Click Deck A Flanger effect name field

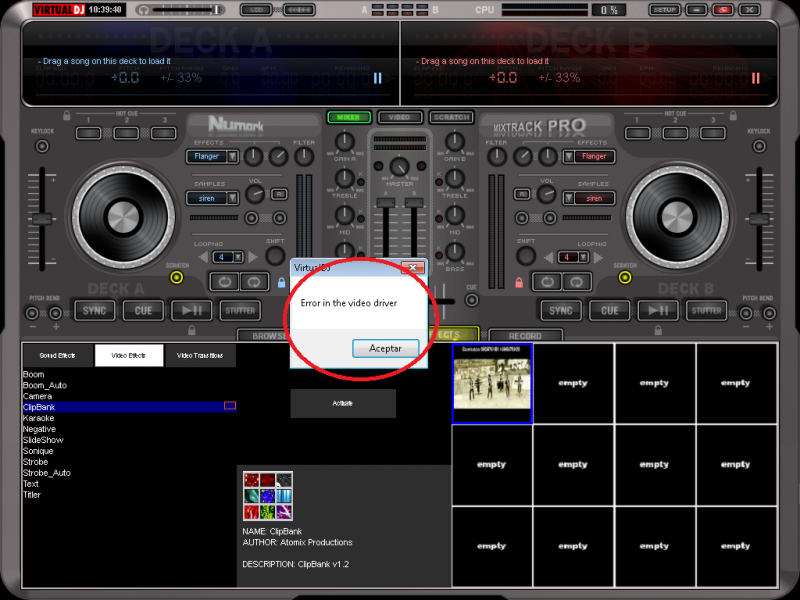pyautogui.click(x=206, y=157)
